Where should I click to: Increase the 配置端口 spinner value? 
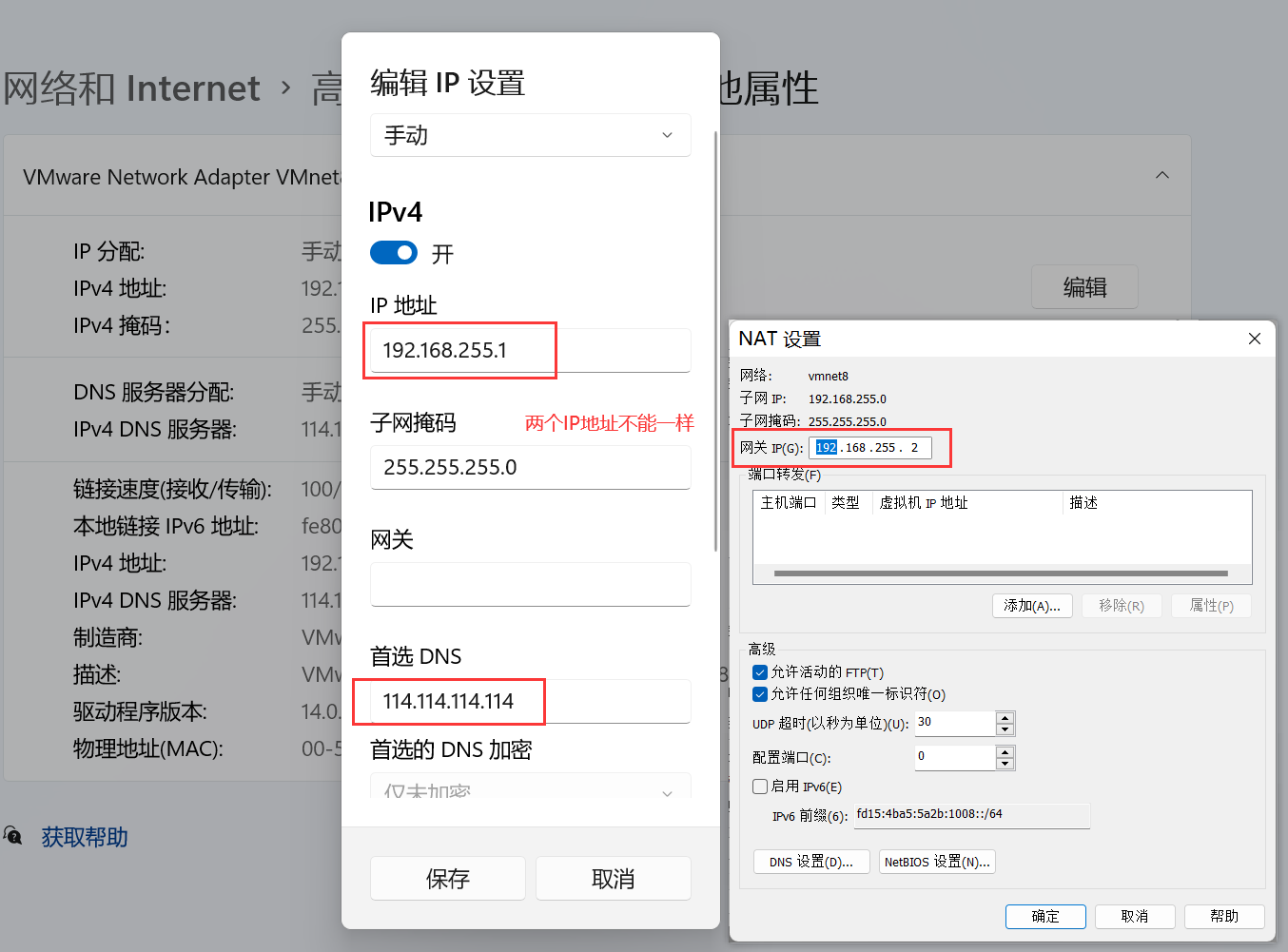coord(1005,751)
